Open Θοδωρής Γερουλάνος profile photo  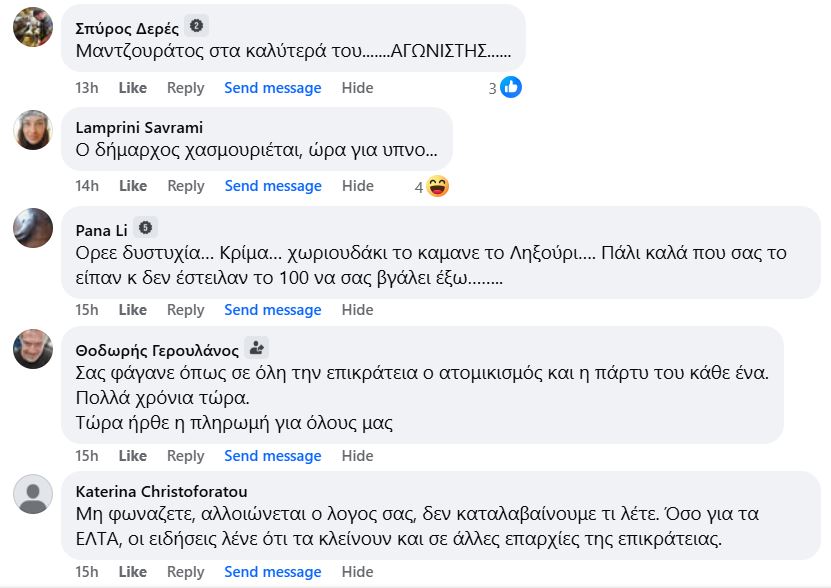(33, 349)
